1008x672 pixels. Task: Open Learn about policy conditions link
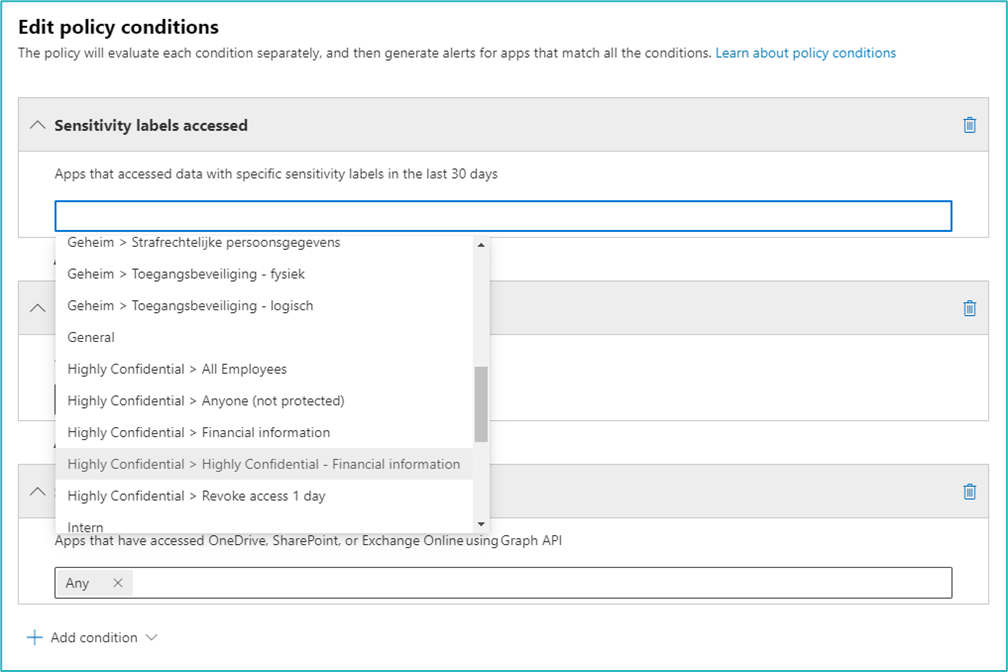[x=805, y=53]
